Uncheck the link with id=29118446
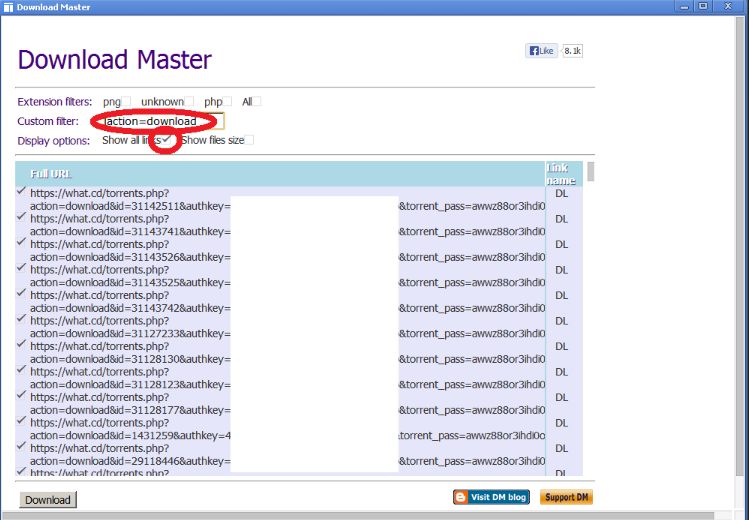Viewport: 749px width, 520px height. (21, 446)
